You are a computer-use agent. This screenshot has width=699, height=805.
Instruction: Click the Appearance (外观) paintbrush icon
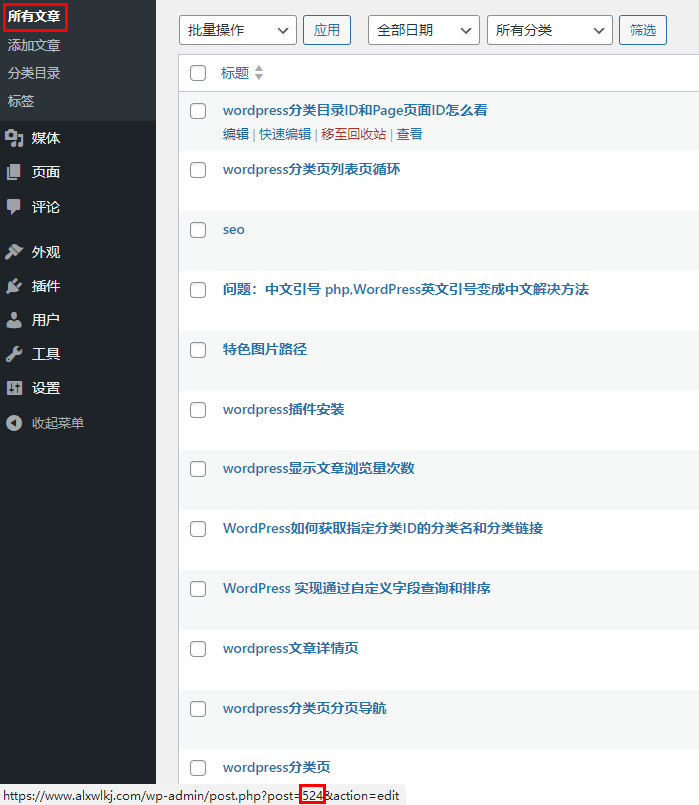click(14, 252)
